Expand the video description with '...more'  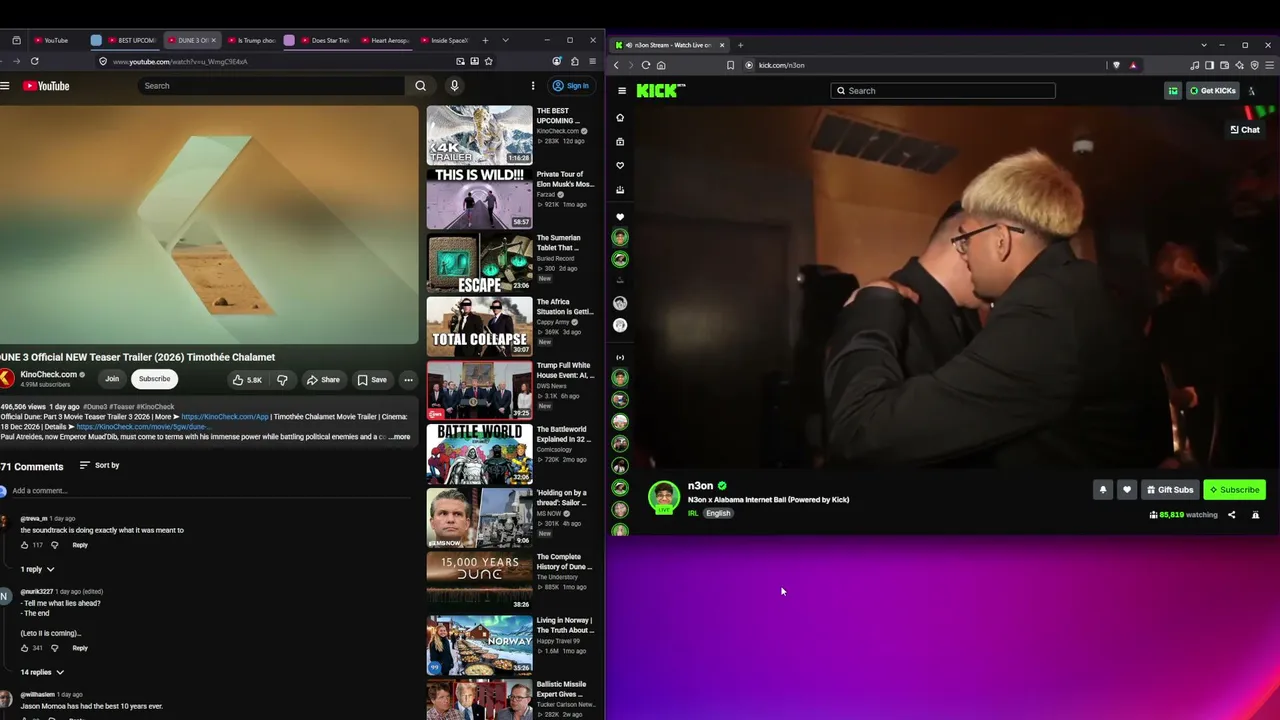[x=399, y=437]
